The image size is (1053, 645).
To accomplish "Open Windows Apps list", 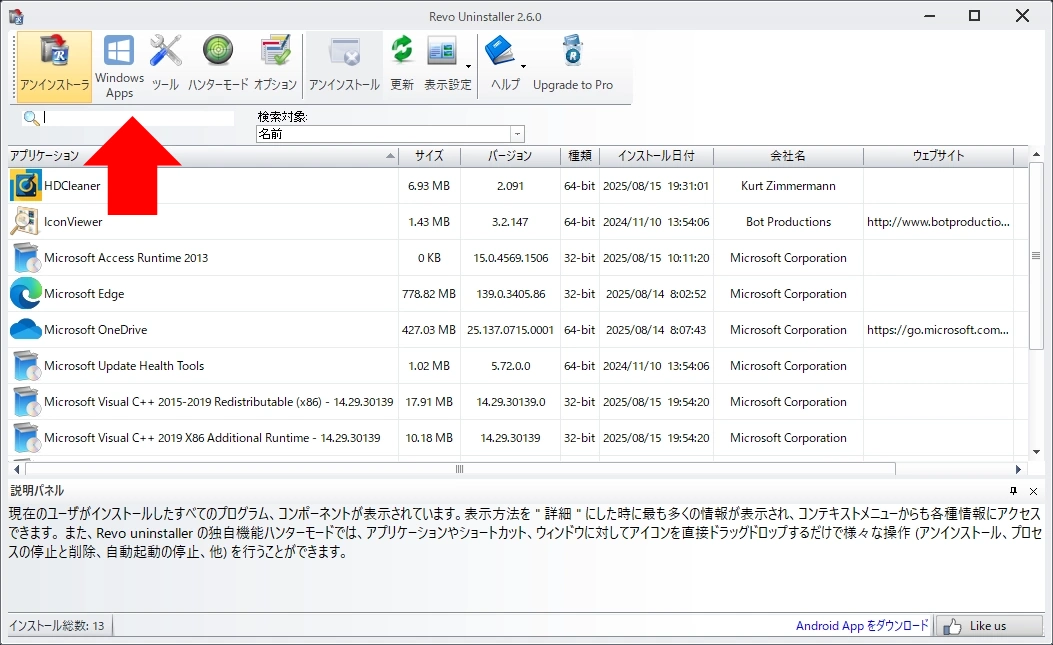I will coord(120,67).
